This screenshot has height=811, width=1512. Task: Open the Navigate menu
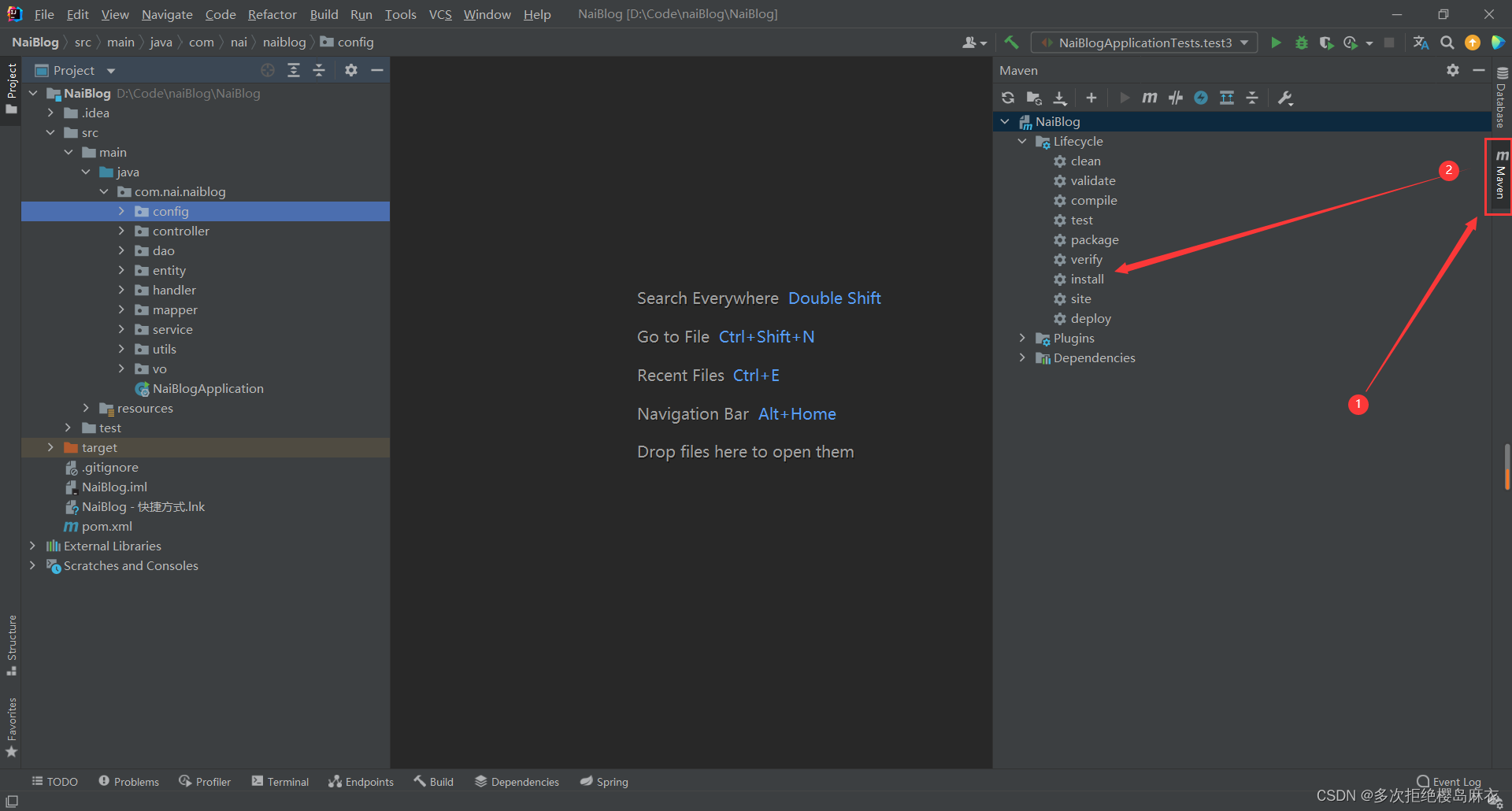tap(167, 14)
